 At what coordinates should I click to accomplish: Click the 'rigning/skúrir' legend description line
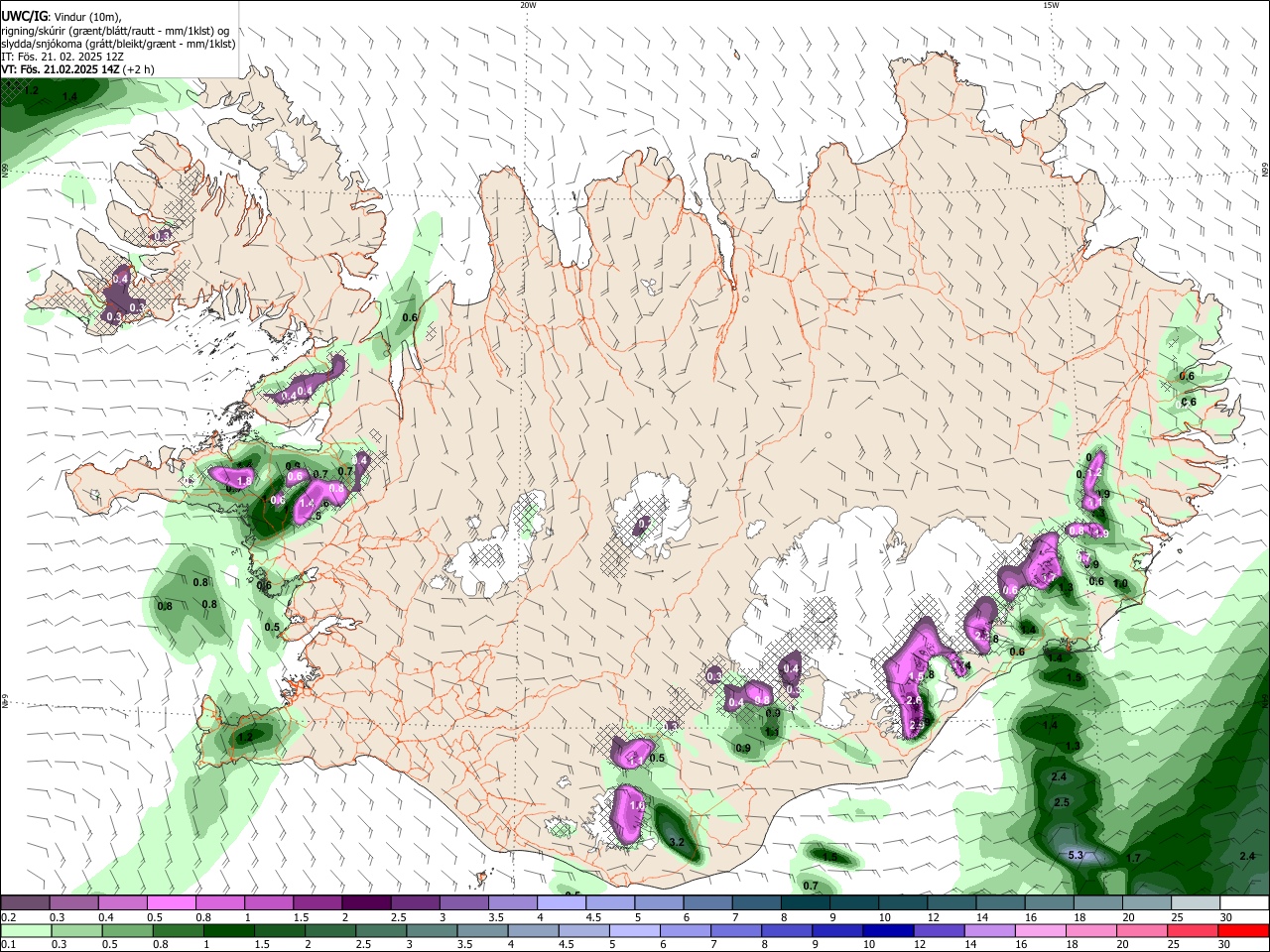[115, 30]
